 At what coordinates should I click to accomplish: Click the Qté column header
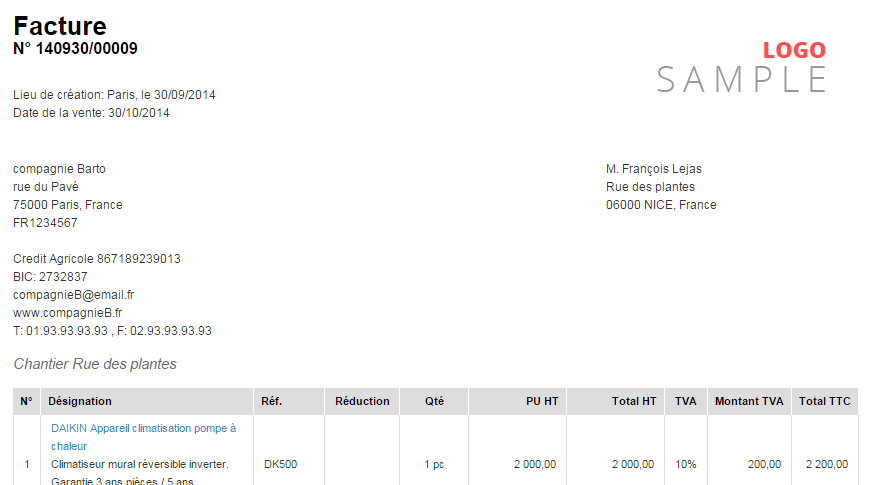click(x=434, y=401)
